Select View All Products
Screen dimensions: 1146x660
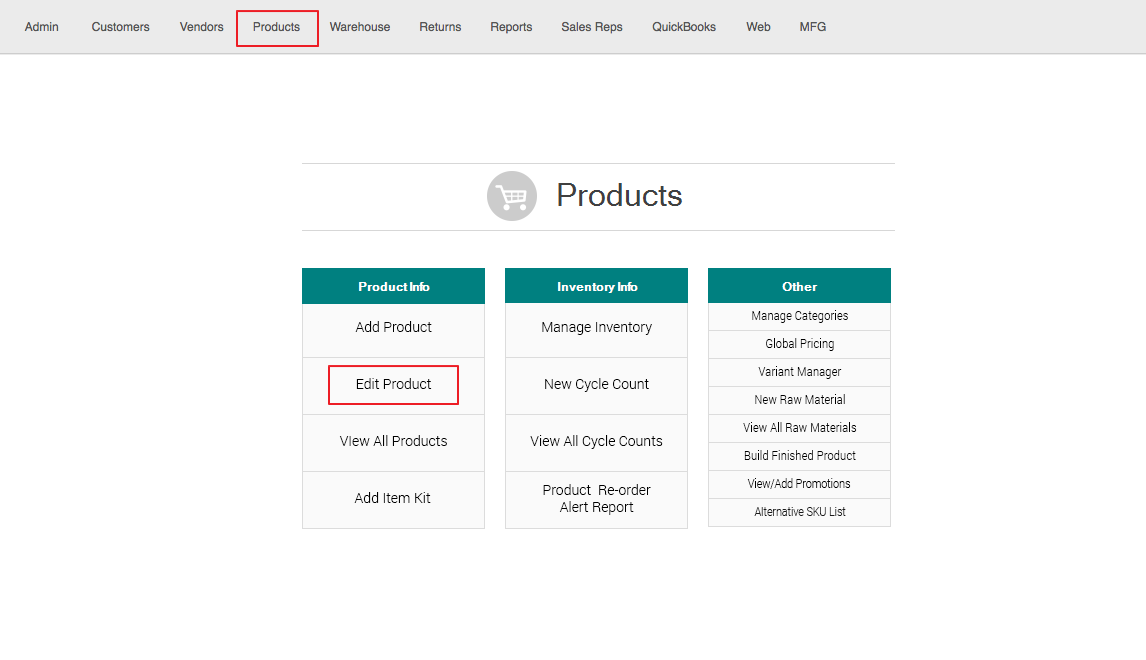(x=393, y=441)
